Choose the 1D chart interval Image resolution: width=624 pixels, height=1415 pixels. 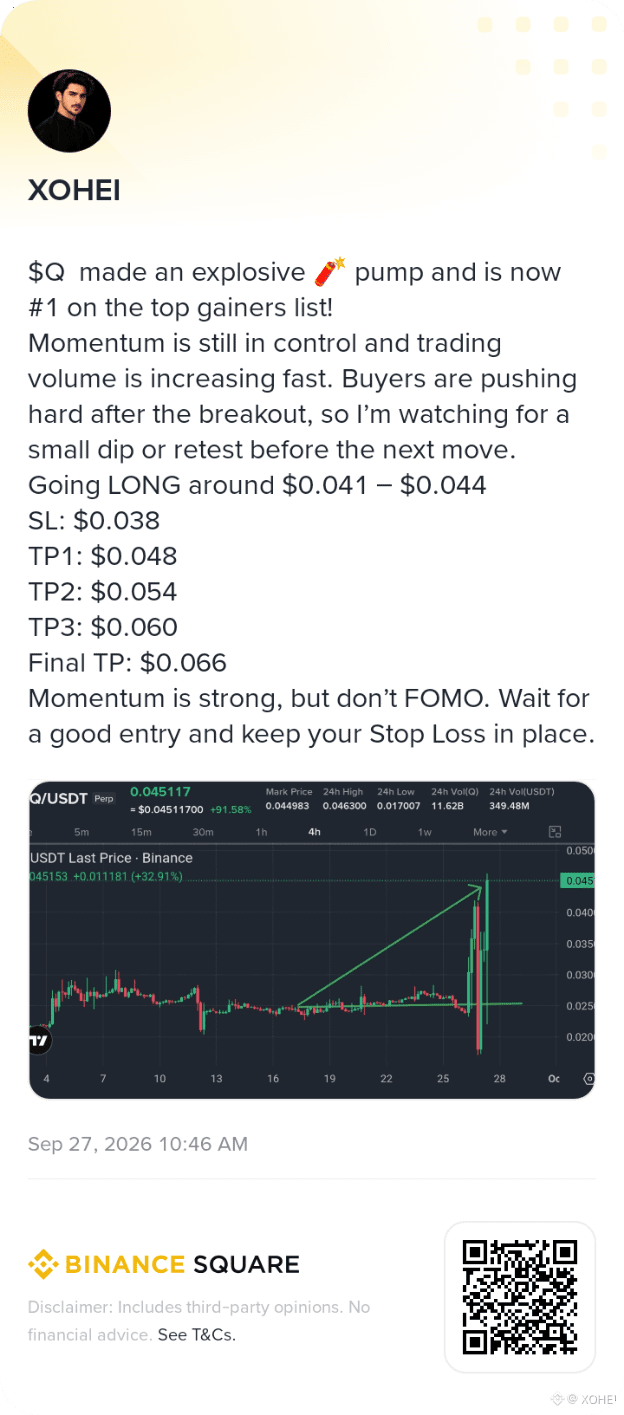369,832
